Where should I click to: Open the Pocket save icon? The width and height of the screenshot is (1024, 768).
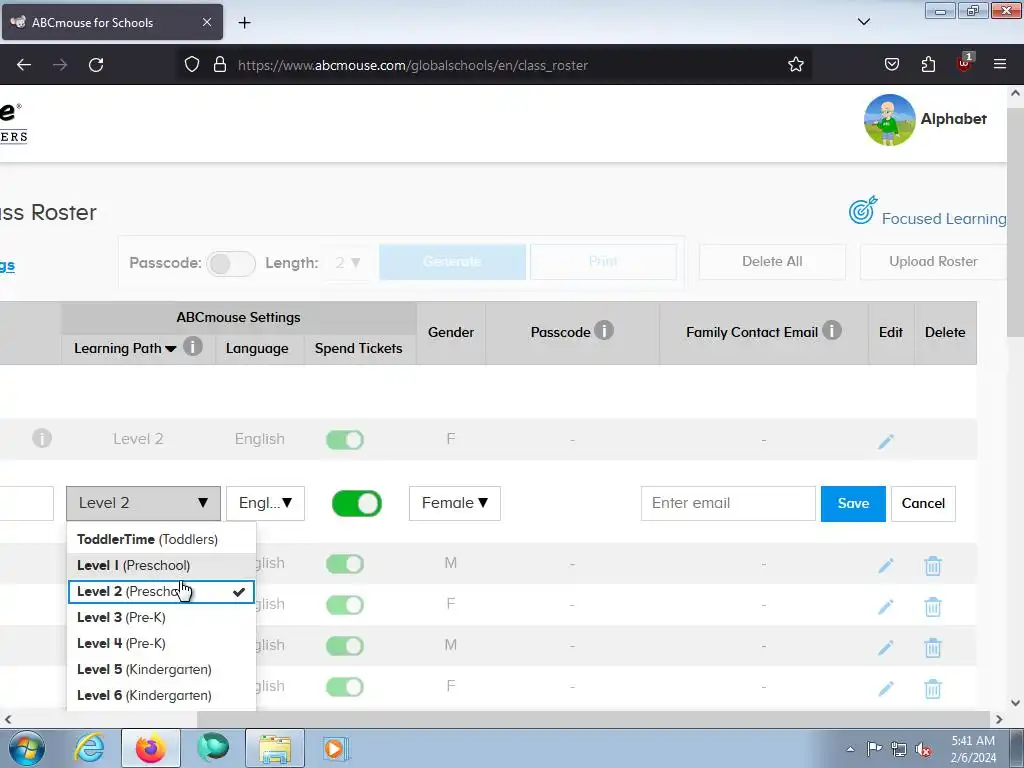point(891,65)
